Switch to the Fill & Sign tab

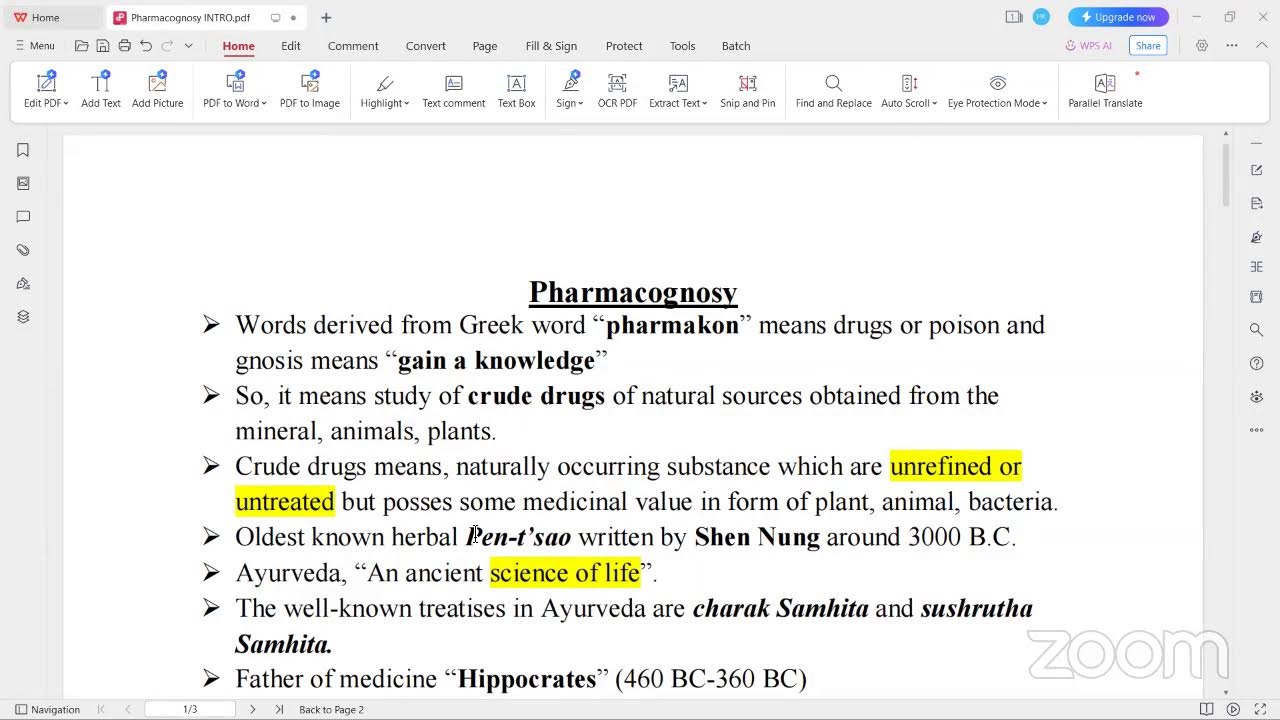click(x=551, y=46)
